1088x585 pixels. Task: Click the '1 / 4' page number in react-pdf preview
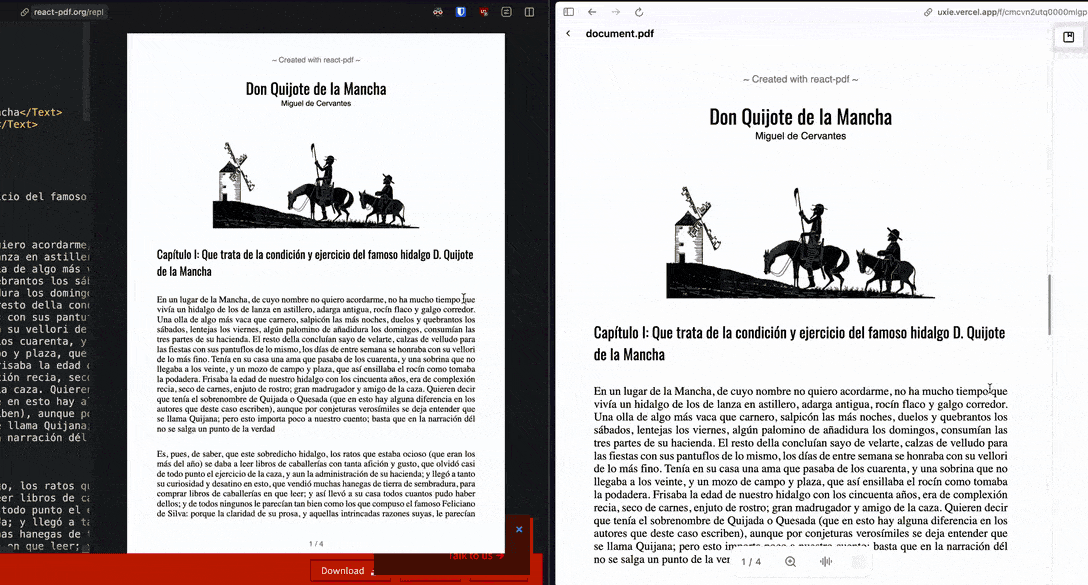click(x=316, y=544)
